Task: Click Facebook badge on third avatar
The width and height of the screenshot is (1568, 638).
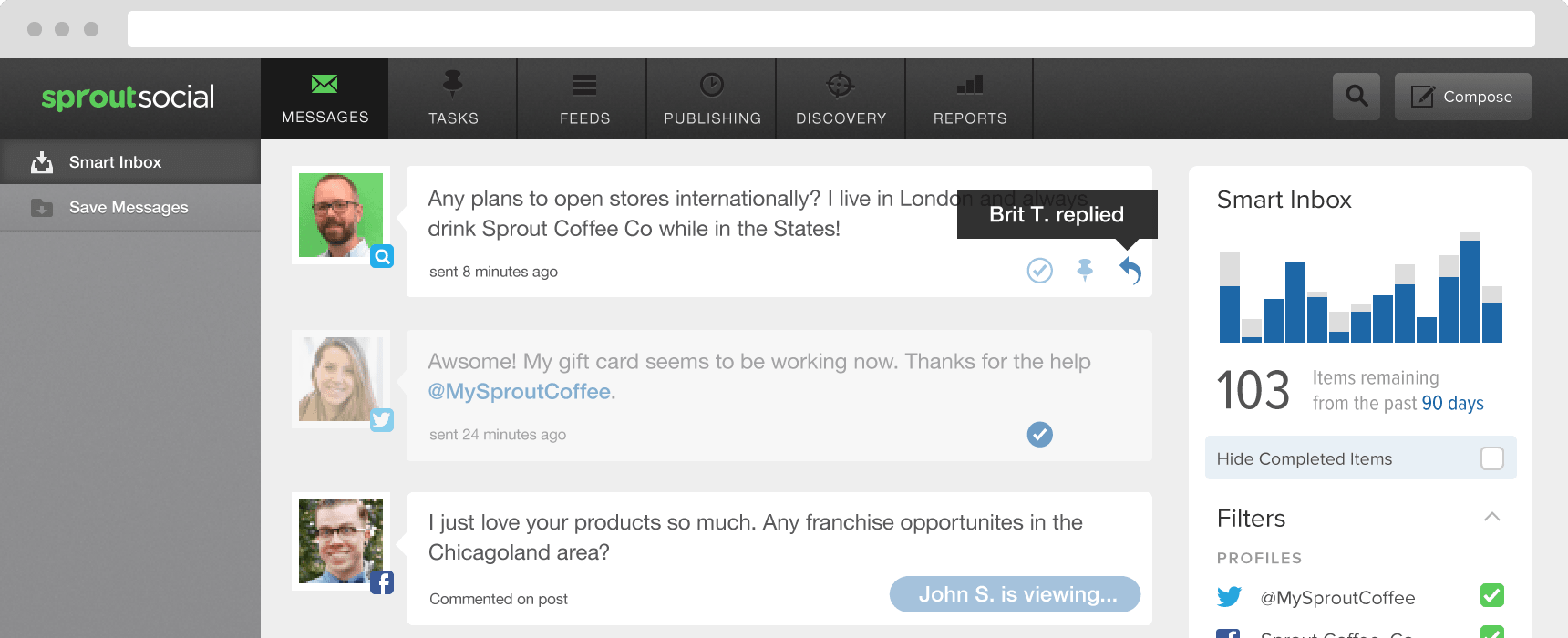Action: click(382, 582)
